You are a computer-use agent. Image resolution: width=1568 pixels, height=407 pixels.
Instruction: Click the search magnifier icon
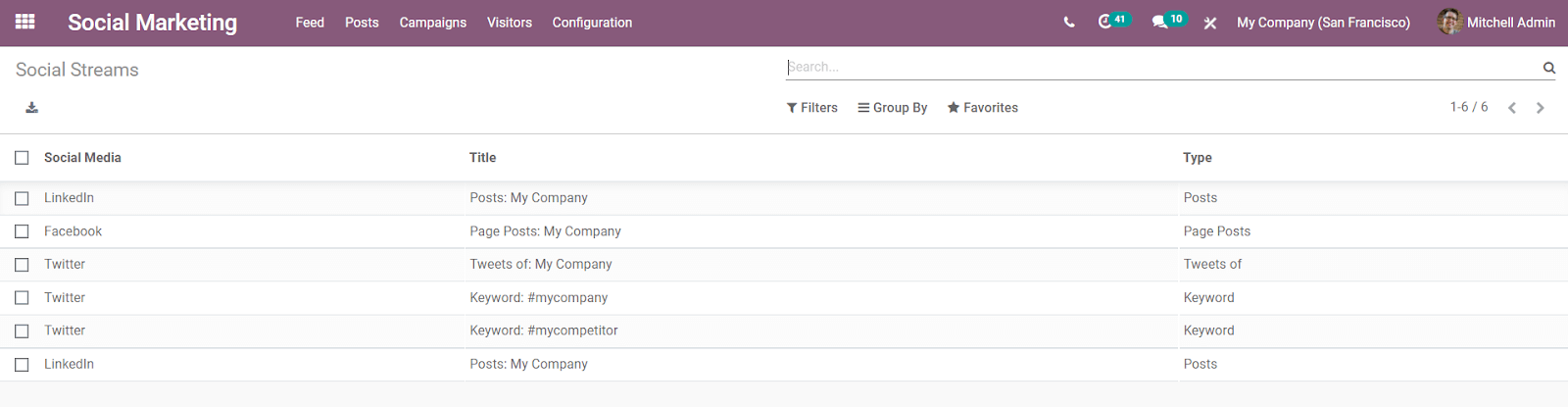(1549, 68)
